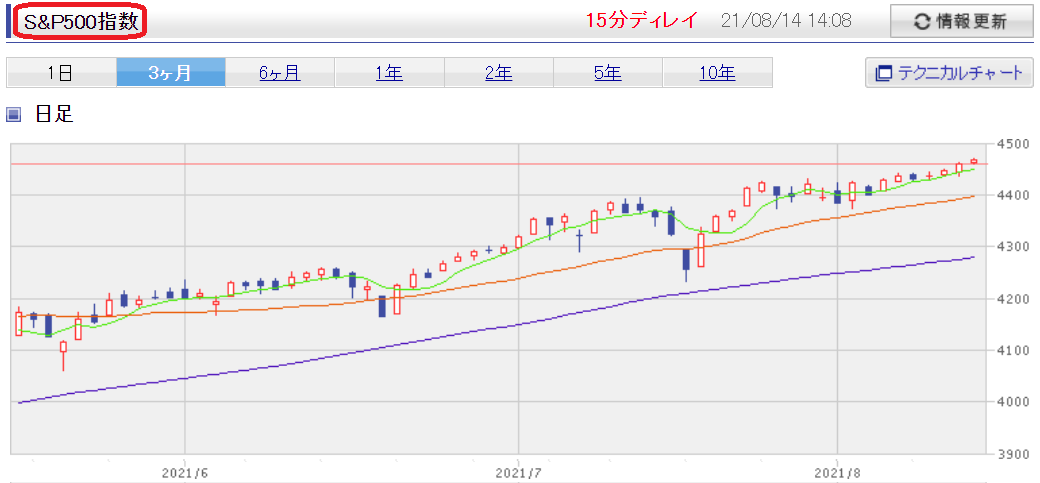Switch to the 6ヶ月 chart range
This screenshot has height=483, width=1040.
tap(280, 72)
